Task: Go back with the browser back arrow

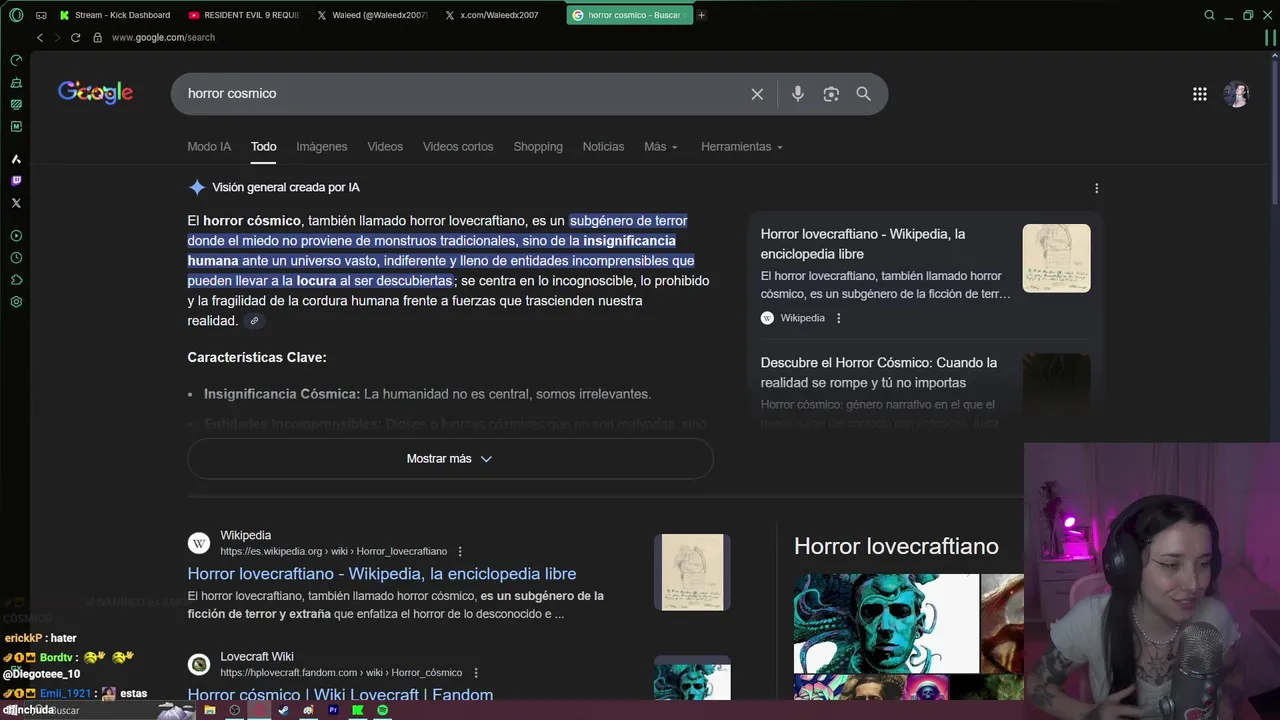Action: 40,37
